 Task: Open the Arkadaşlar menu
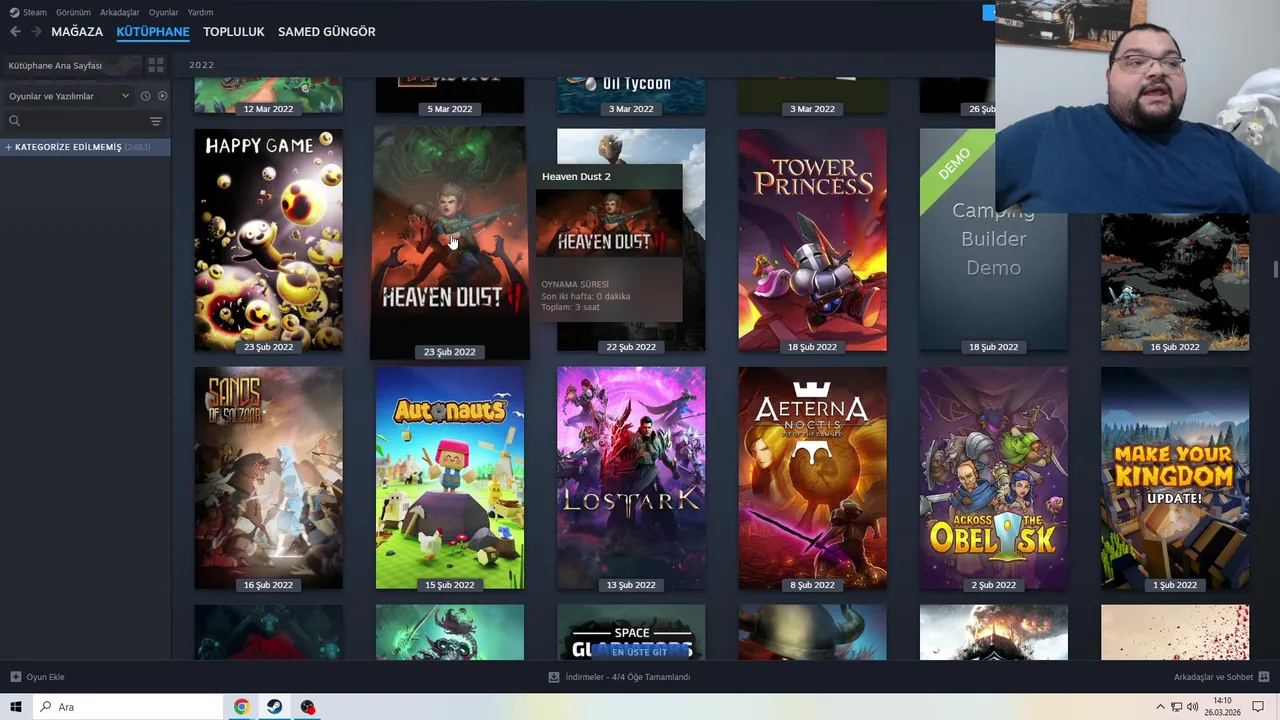click(x=120, y=12)
